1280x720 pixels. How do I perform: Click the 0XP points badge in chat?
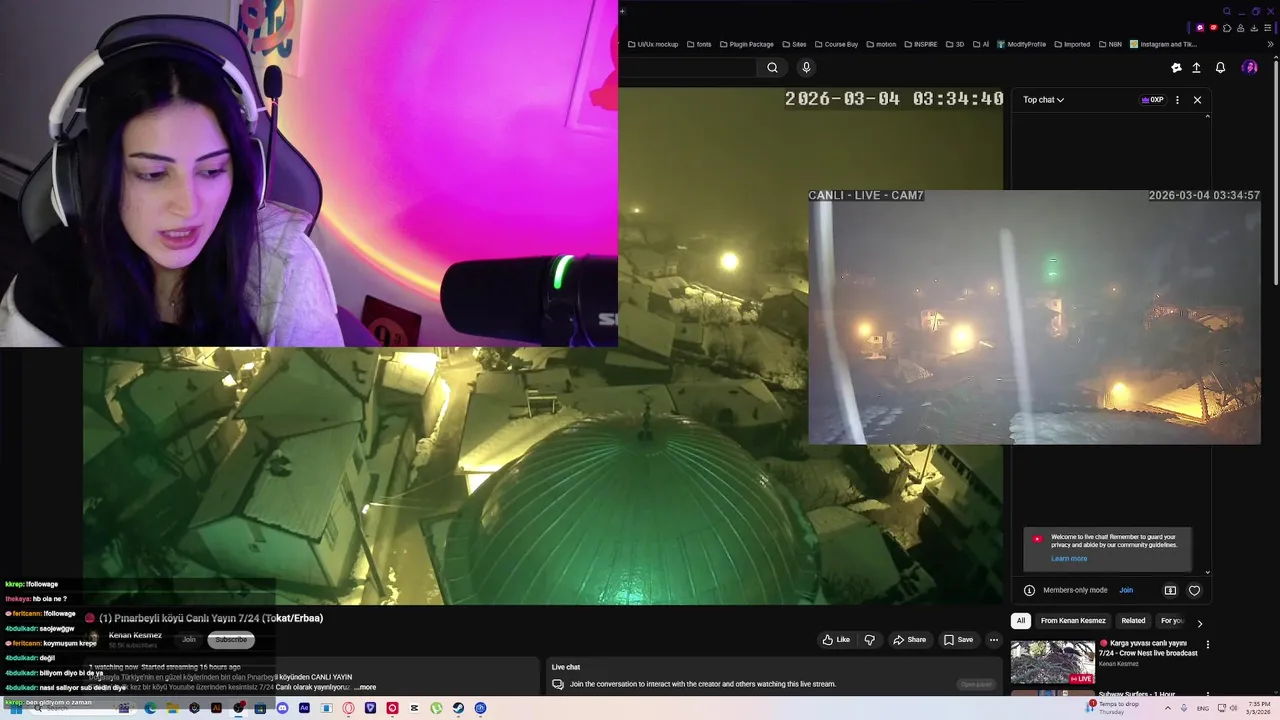pyautogui.click(x=1152, y=100)
